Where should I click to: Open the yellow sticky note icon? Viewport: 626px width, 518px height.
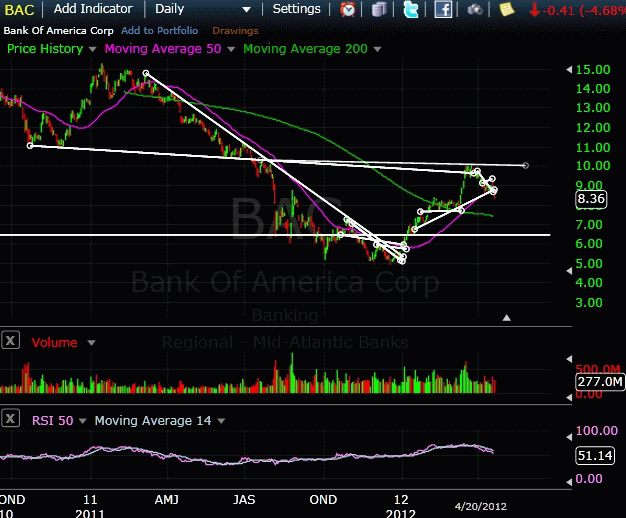point(507,10)
